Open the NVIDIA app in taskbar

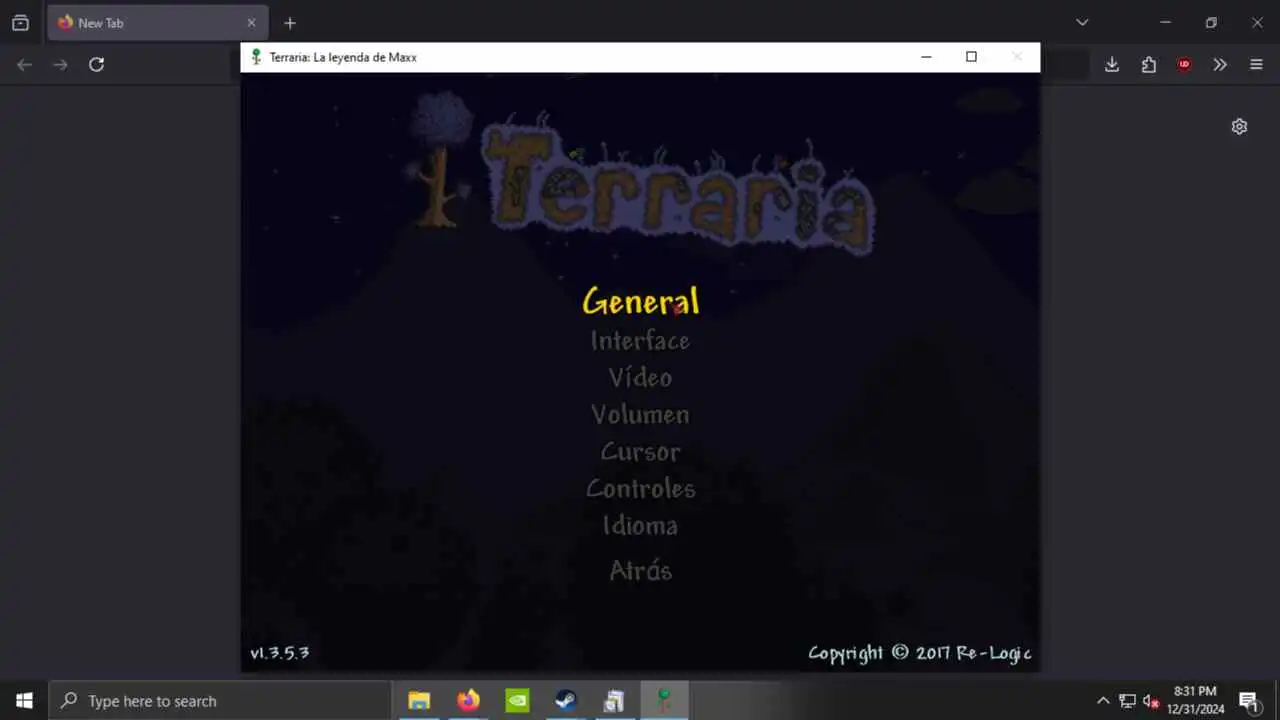point(517,701)
